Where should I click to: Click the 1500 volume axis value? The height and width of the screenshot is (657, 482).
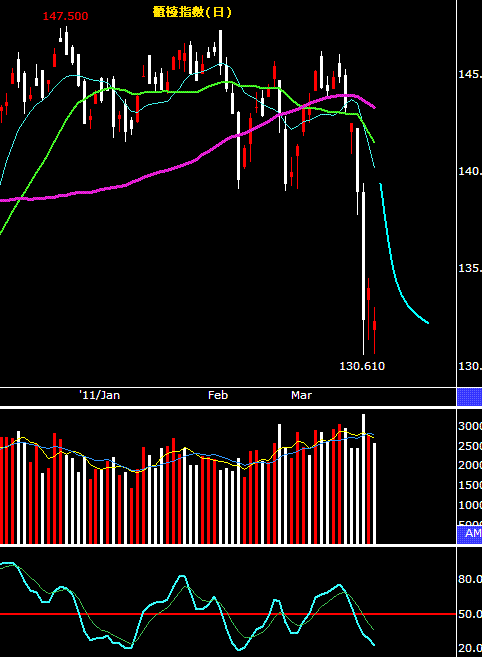click(470, 485)
